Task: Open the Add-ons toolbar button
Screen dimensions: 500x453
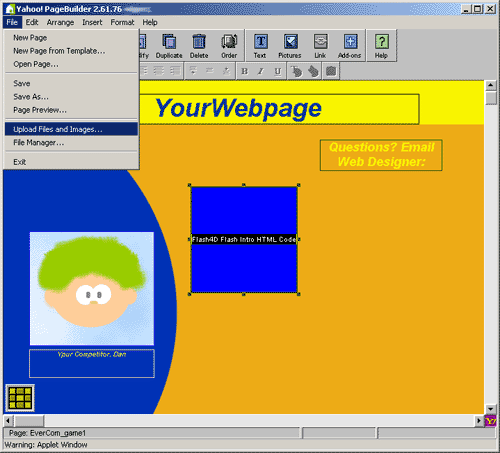Action: 350,46
